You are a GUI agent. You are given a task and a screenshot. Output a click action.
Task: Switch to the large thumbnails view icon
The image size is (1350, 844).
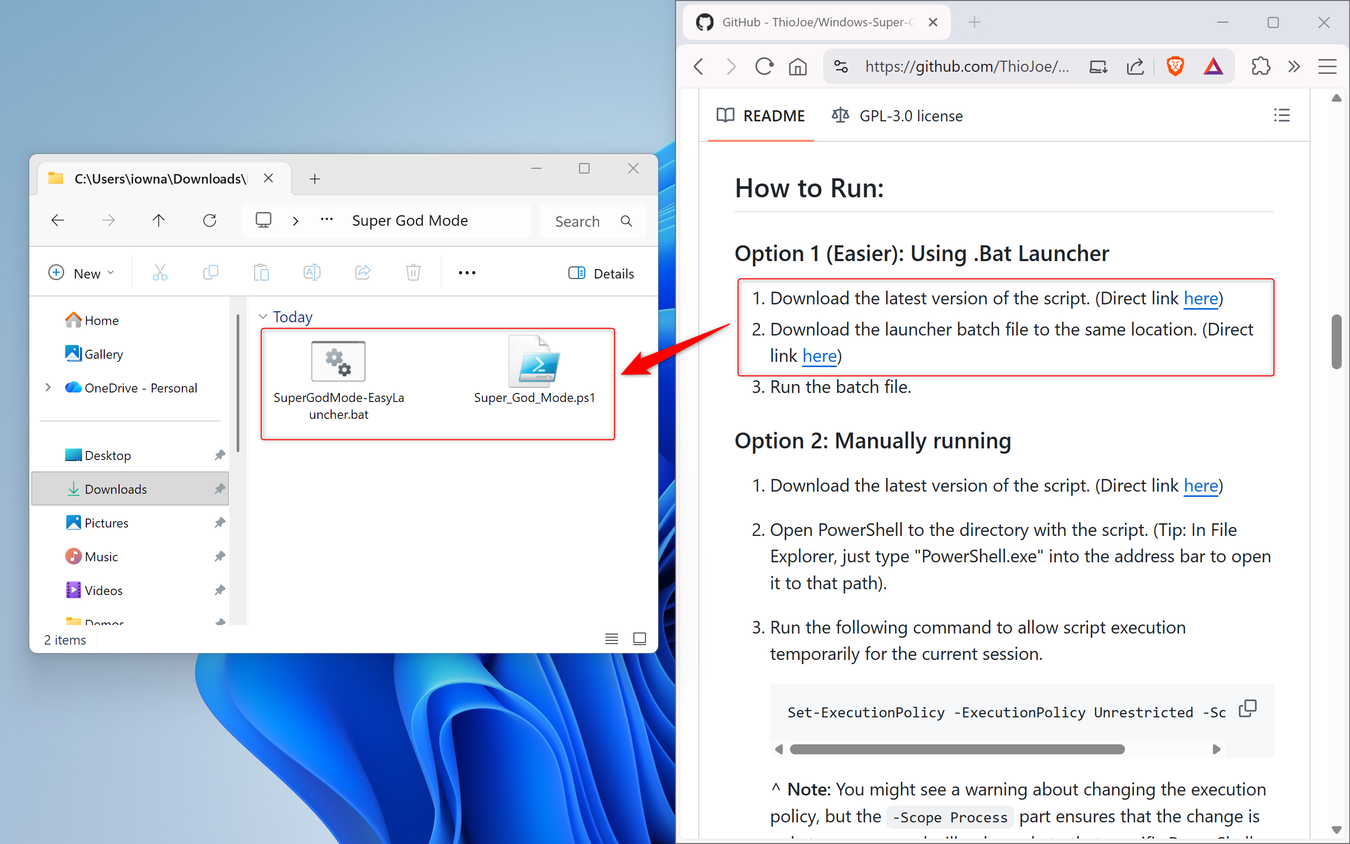(x=639, y=639)
